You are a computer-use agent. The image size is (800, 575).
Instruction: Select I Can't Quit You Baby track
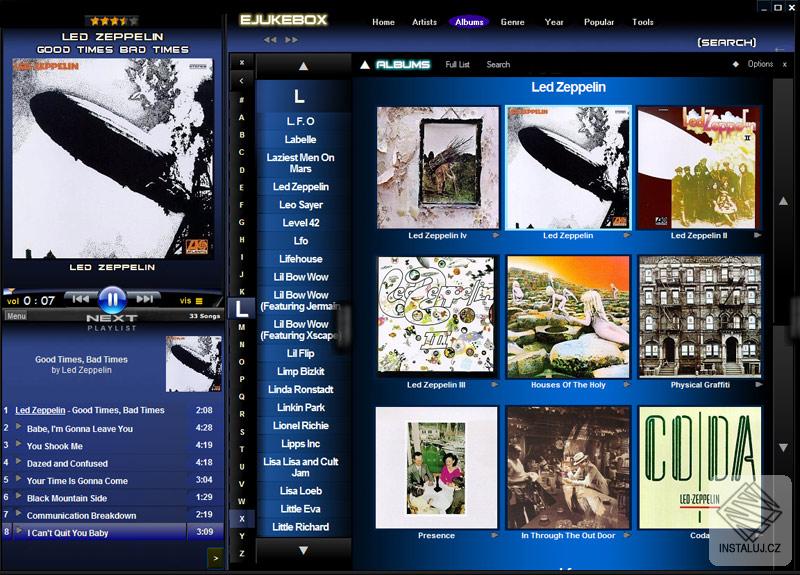pos(113,532)
